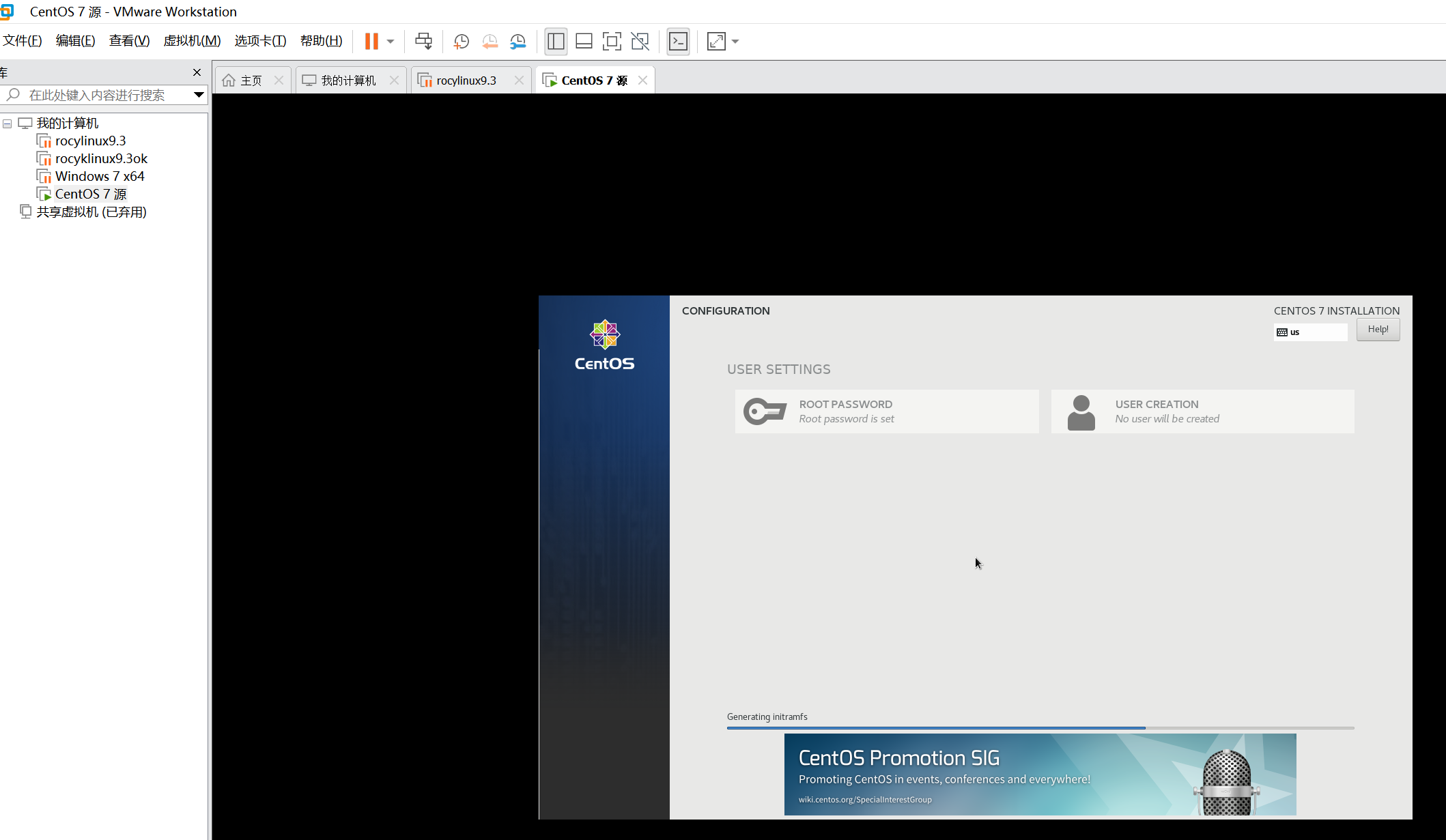Toggle the thumbnail bar view icon
This screenshot has width=1446, height=840.
pyautogui.click(x=584, y=41)
